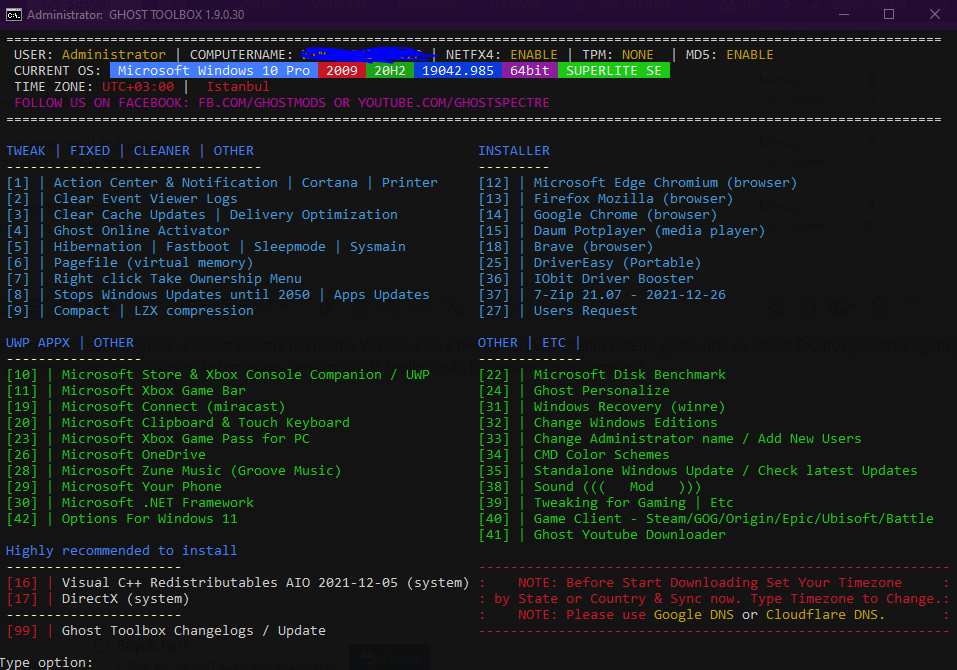Click 'Standalone Windows Update' text
Screen dimensions: 957x670
point(634,470)
